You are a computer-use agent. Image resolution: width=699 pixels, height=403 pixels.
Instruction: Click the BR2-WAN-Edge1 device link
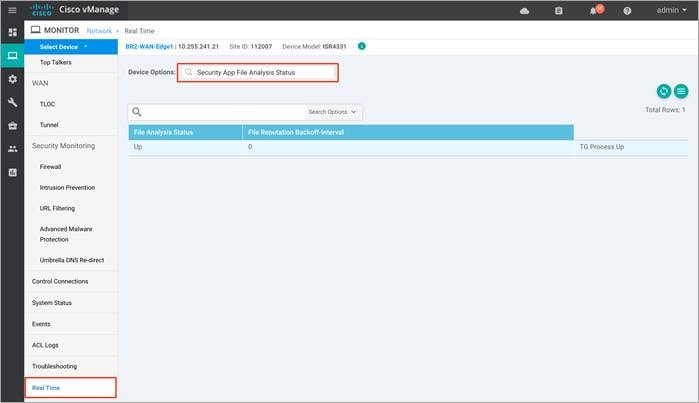[x=149, y=46]
